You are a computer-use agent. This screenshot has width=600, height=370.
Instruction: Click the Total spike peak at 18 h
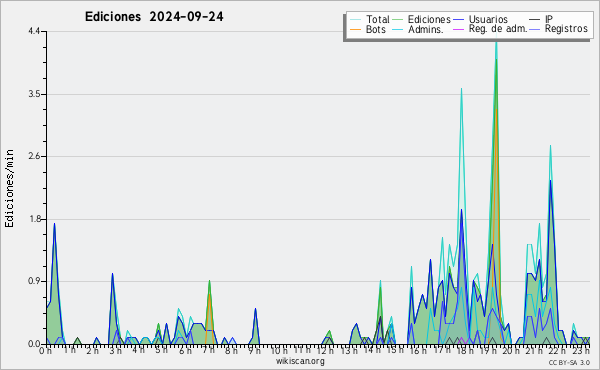pyautogui.click(x=461, y=89)
